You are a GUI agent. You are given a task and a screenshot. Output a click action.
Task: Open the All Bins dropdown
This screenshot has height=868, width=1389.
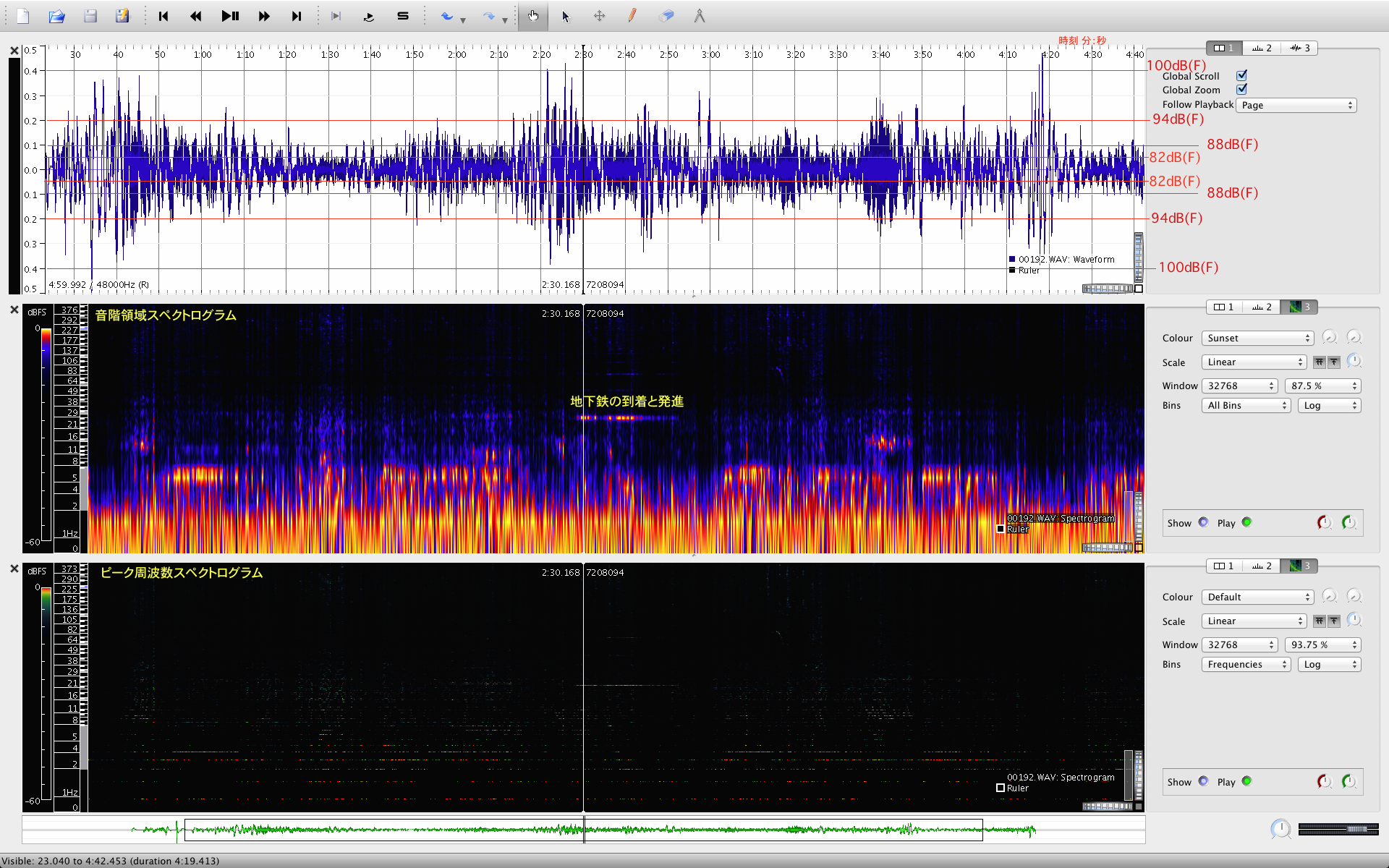[1246, 405]
